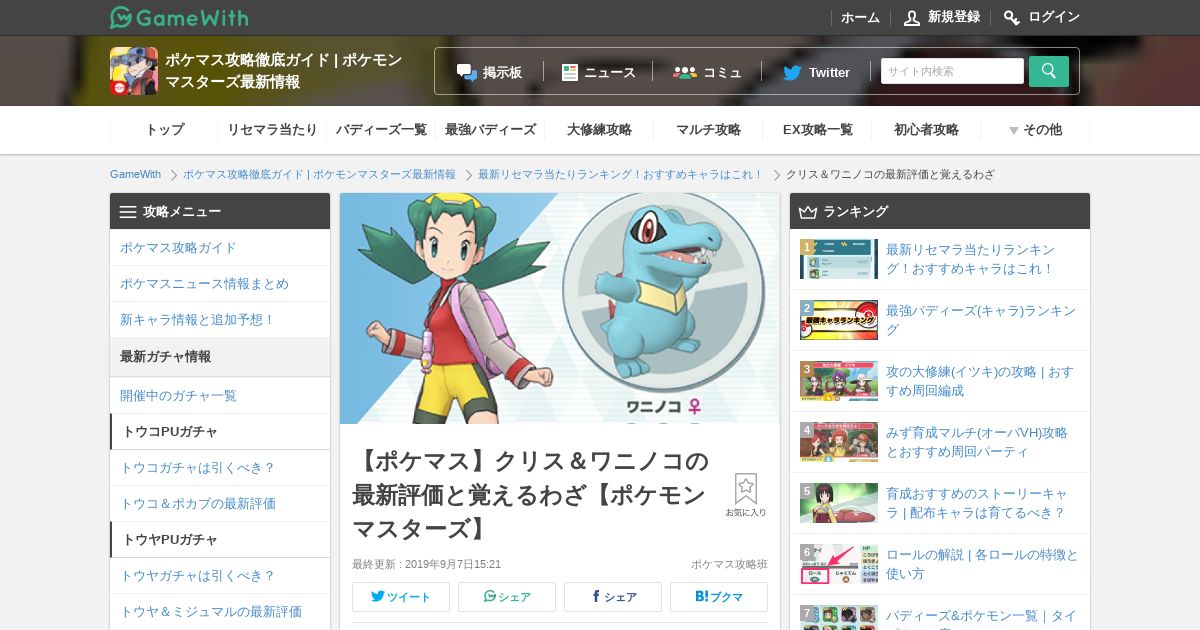The height and width of the screenshot is (630, 1200).
Task: Click rank 5 ranking thumbnail
Action: [839, 503]
